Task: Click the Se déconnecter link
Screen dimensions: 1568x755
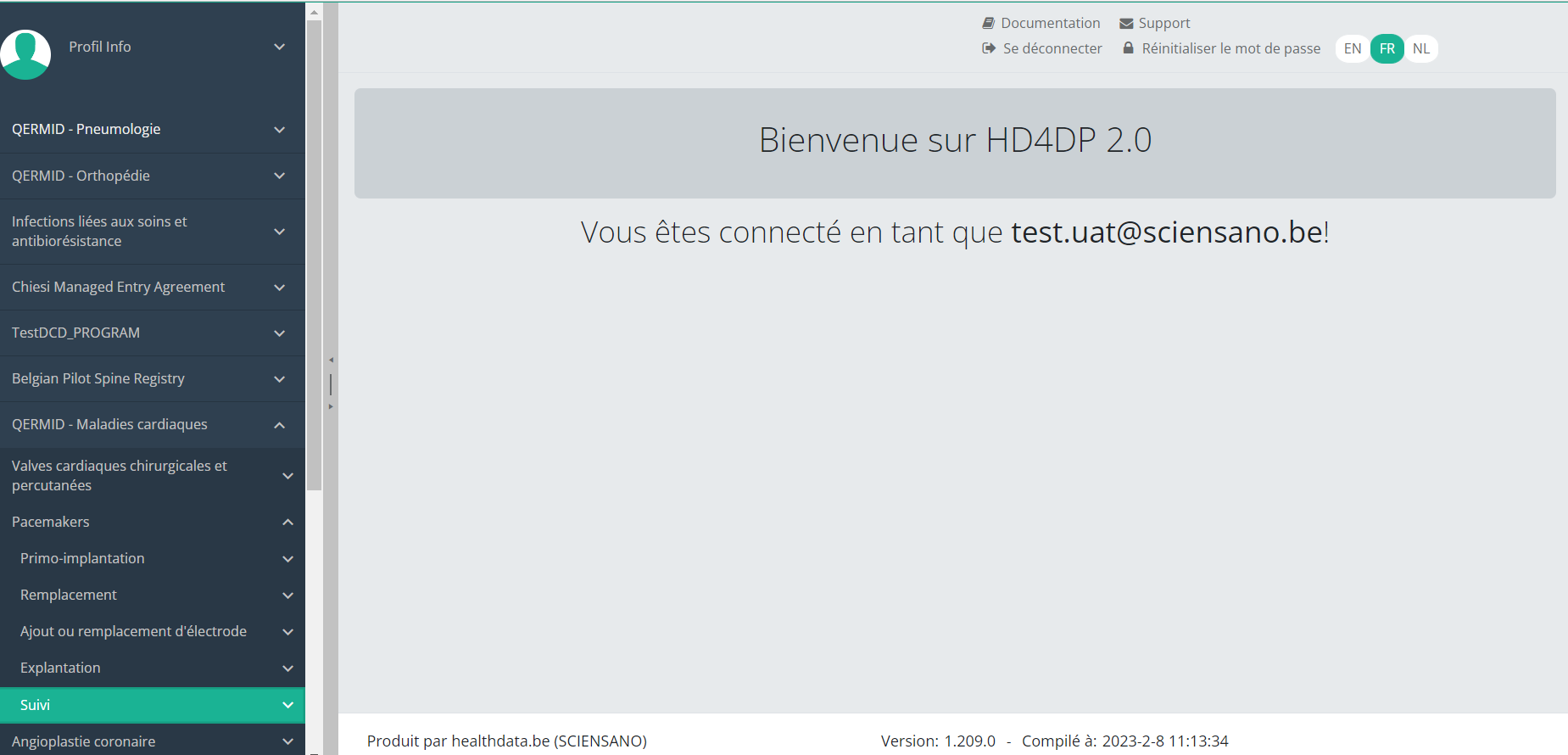Action: 1052,49
